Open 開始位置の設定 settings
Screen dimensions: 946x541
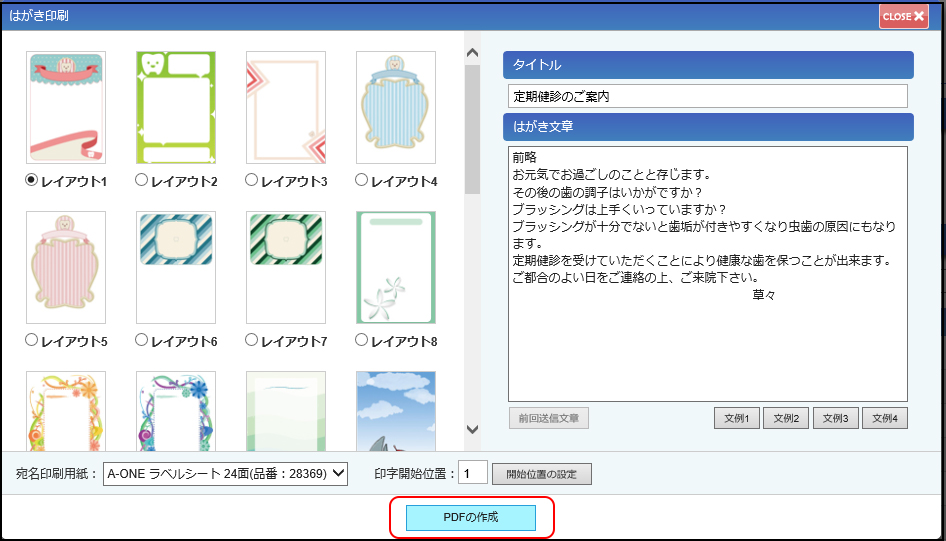(542, 474)
